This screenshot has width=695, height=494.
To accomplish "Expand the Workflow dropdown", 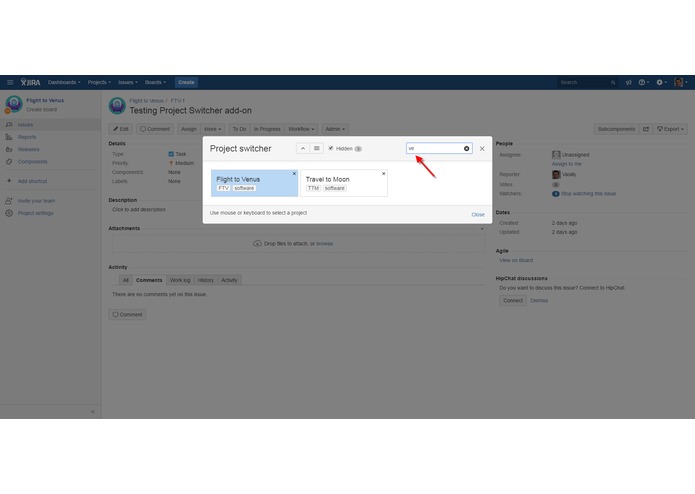I will (x=301, y=129).
